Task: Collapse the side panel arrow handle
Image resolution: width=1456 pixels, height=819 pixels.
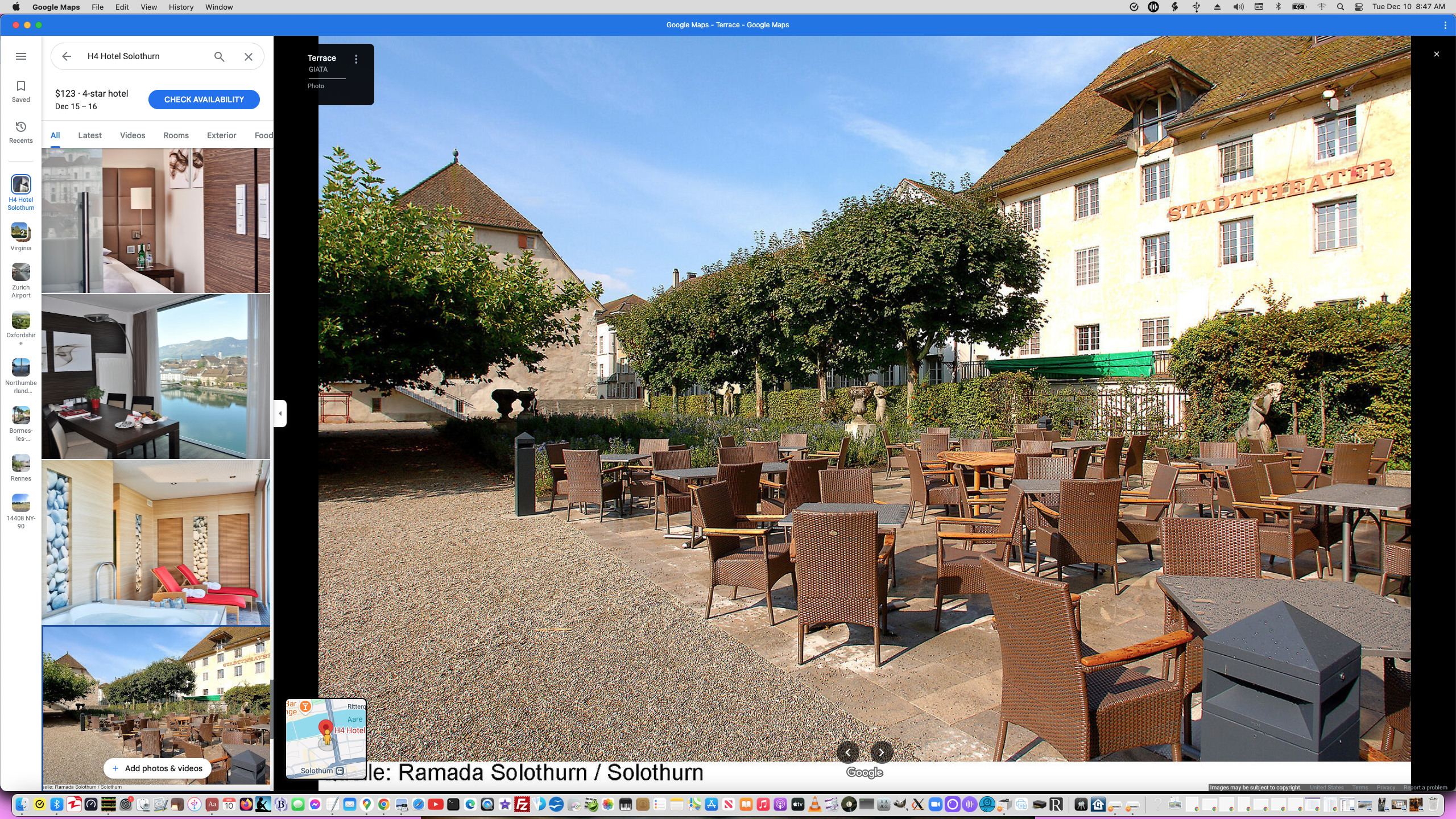Action: pos(280,413)
